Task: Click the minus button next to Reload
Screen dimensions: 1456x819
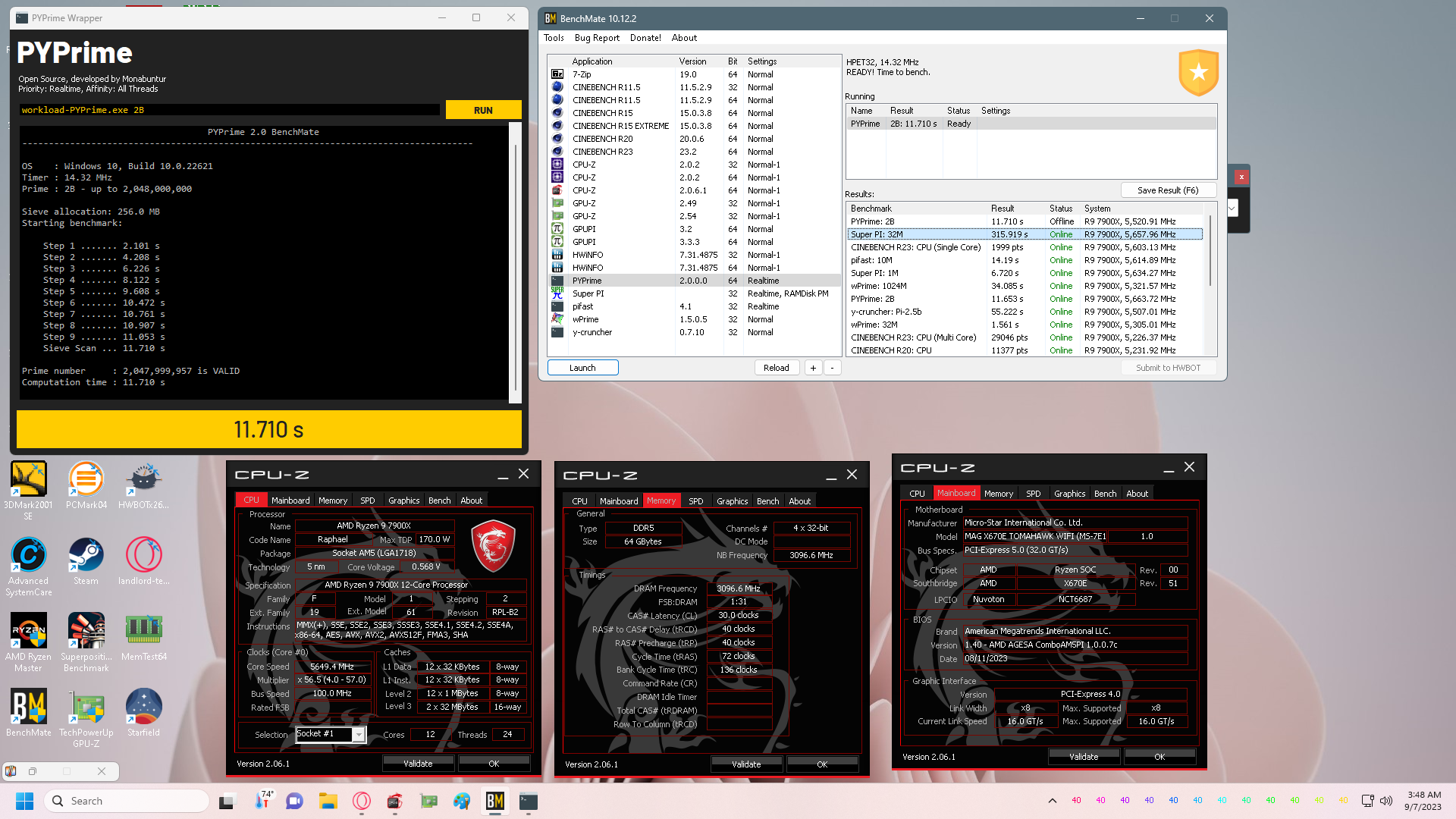Action: pos(832,368)
